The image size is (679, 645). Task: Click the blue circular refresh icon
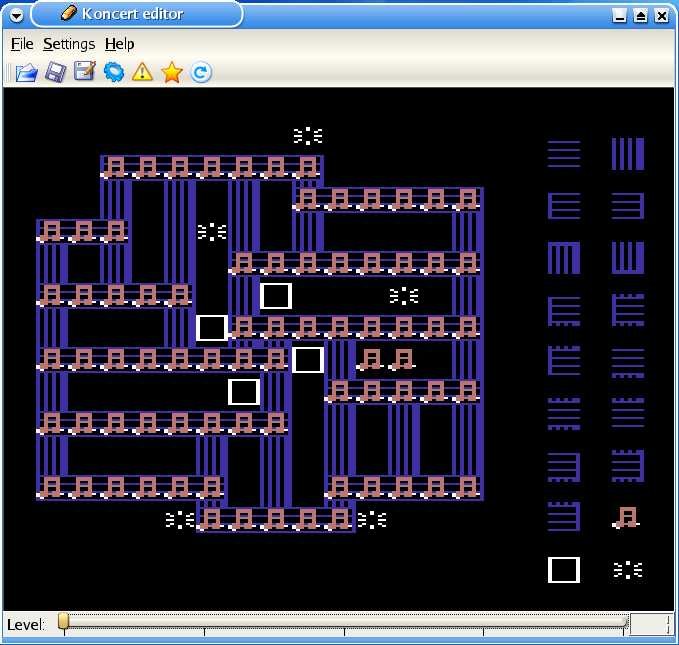[x=201, y=72]
